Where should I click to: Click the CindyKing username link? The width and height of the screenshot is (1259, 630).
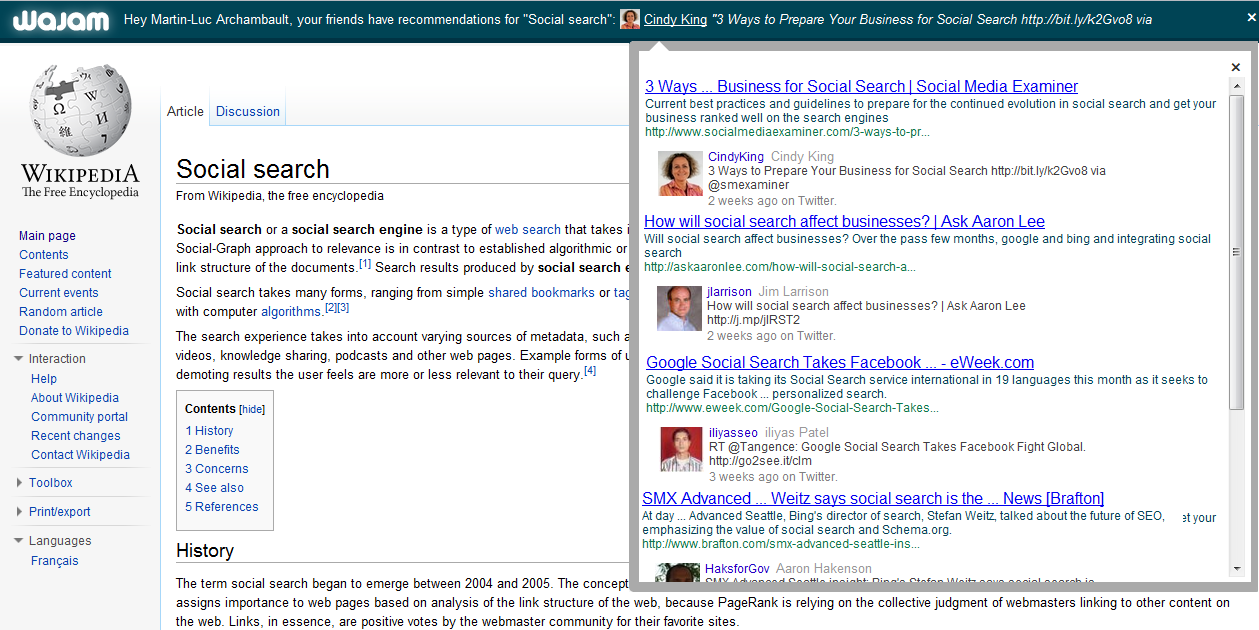click(x=736, y=157)
